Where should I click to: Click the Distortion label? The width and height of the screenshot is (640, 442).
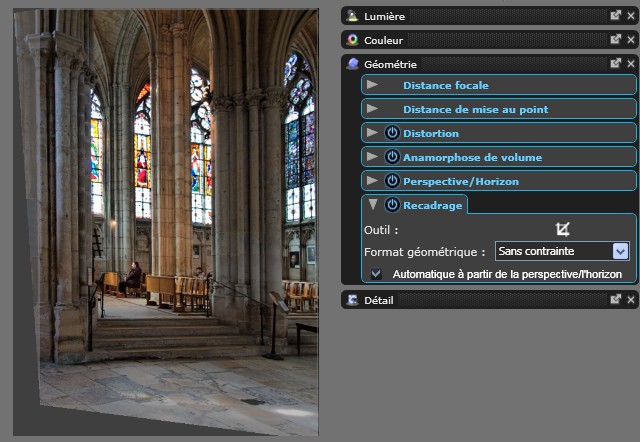click(431, 133)
